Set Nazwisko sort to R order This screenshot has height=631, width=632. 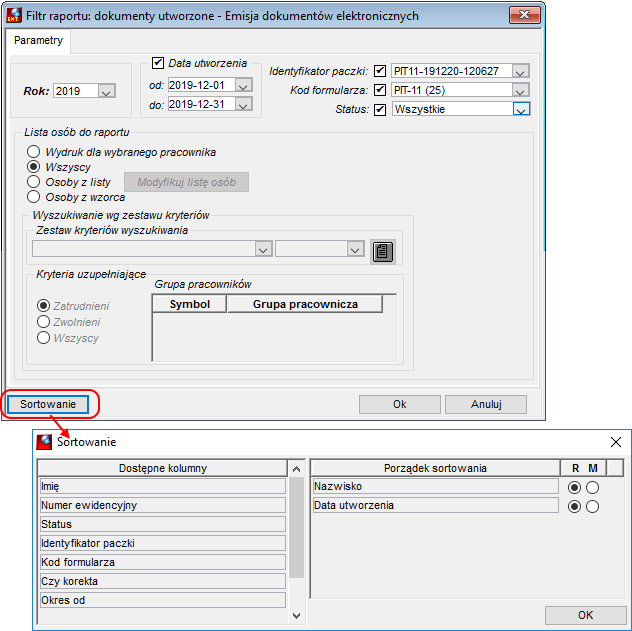pyautogui.click(x=574, y=487)
